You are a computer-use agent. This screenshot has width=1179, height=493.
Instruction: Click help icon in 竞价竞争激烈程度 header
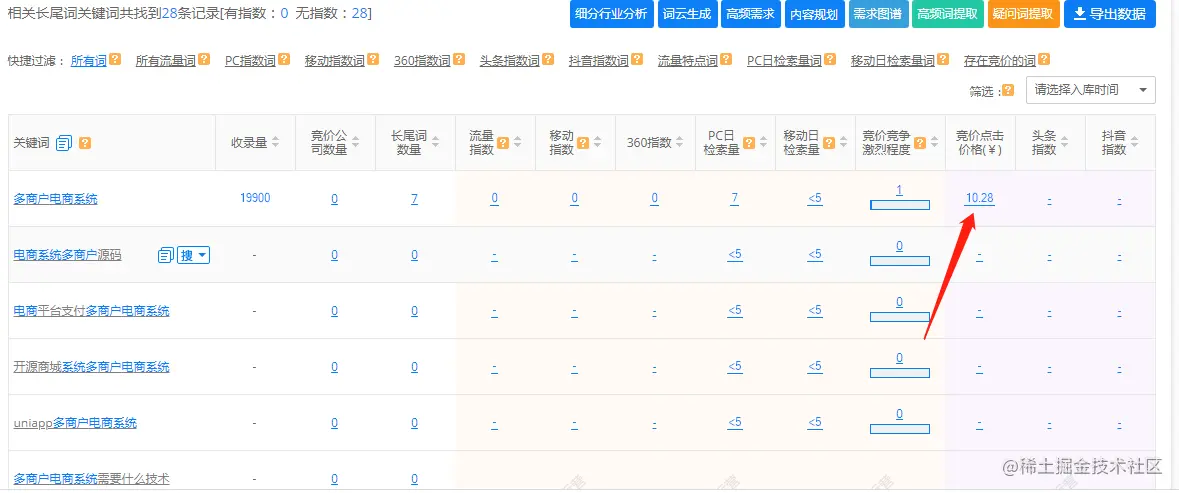922,143
